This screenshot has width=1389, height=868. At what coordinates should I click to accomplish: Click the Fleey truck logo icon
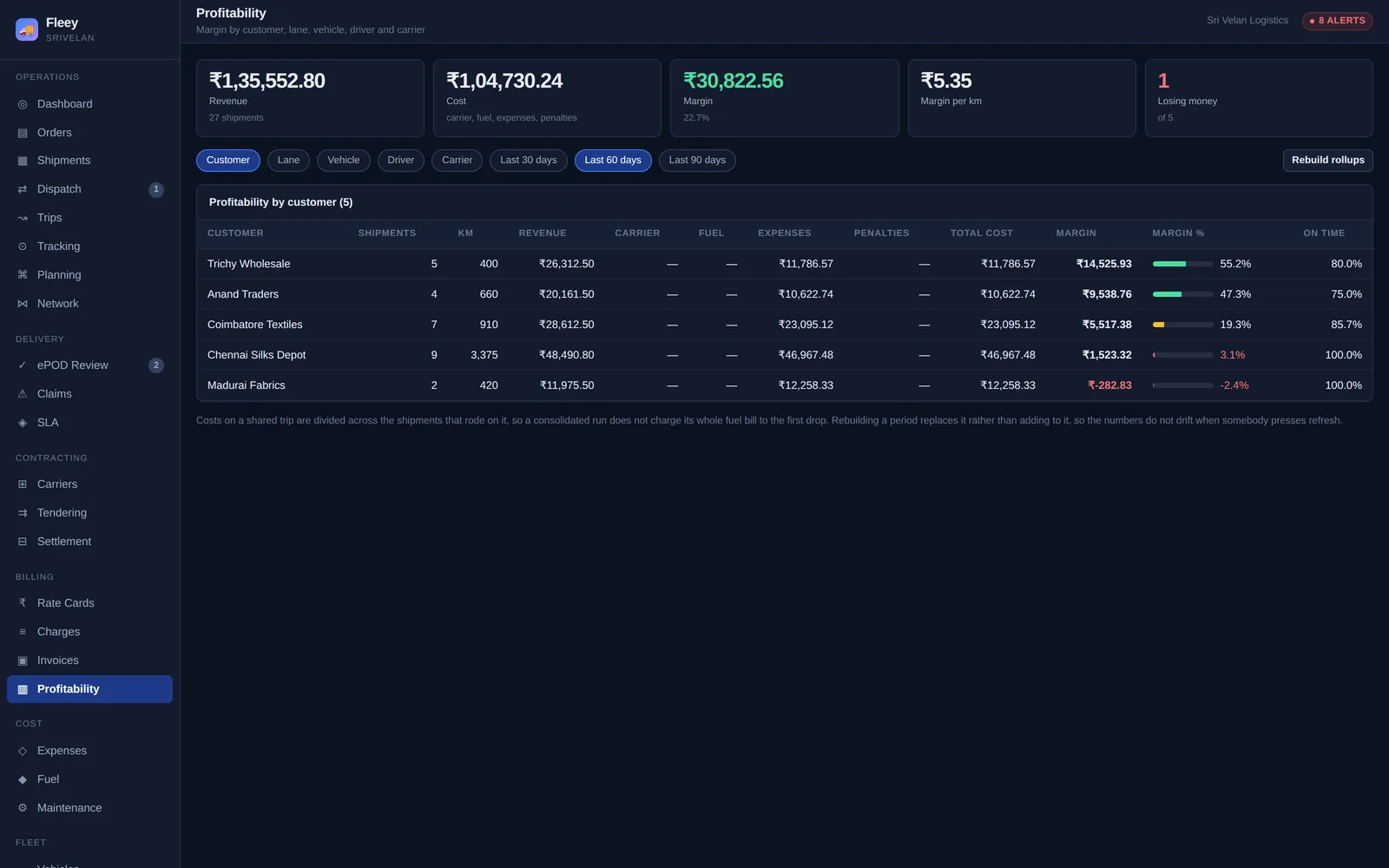pos(27,30)
